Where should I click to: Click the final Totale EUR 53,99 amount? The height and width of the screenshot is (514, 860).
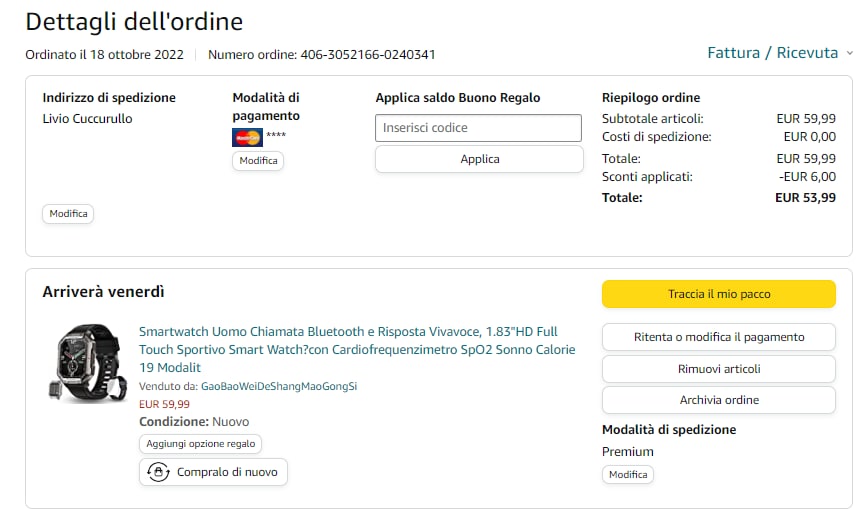[805, 198]
